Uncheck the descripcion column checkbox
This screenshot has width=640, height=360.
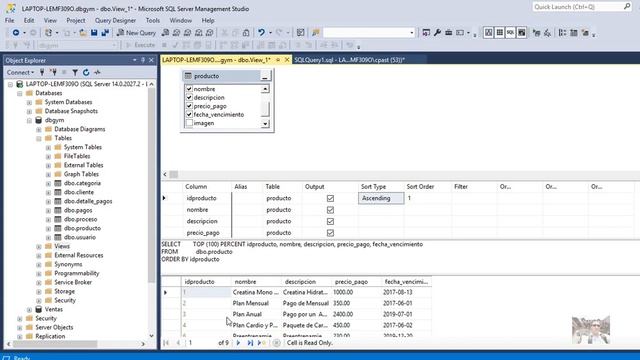[189, 97]
